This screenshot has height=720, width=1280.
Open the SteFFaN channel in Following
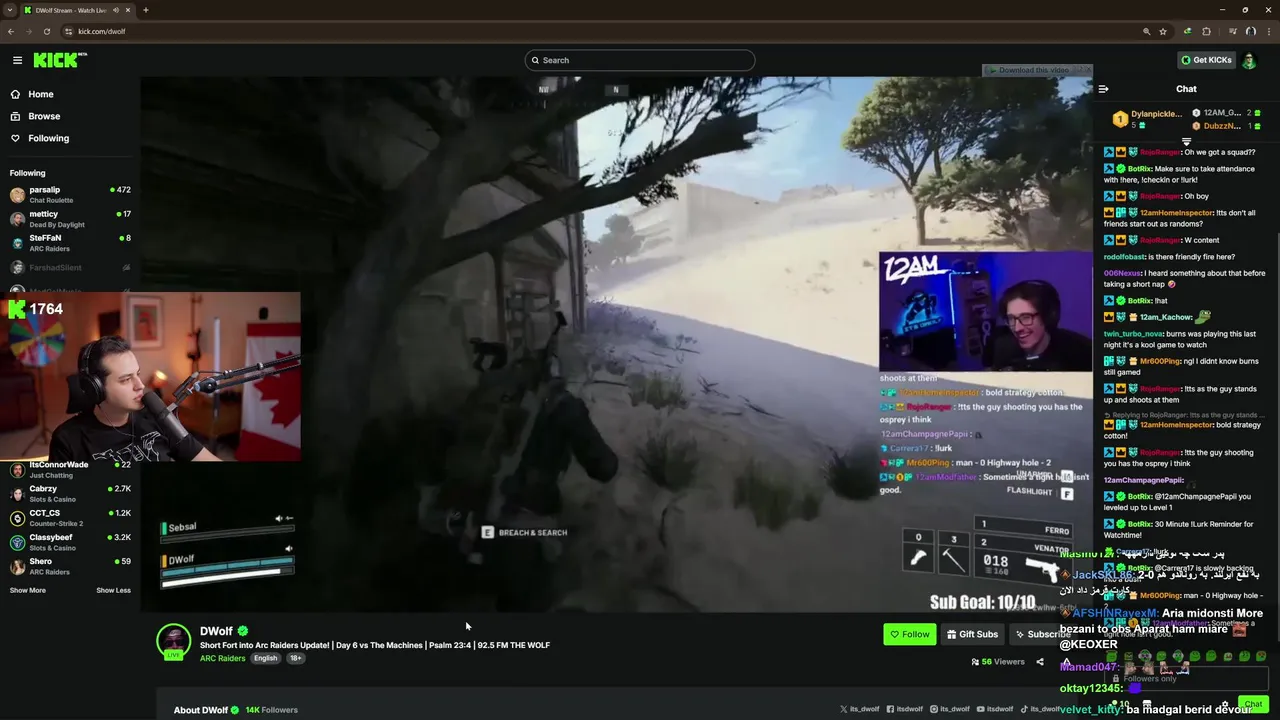point(70,242)
